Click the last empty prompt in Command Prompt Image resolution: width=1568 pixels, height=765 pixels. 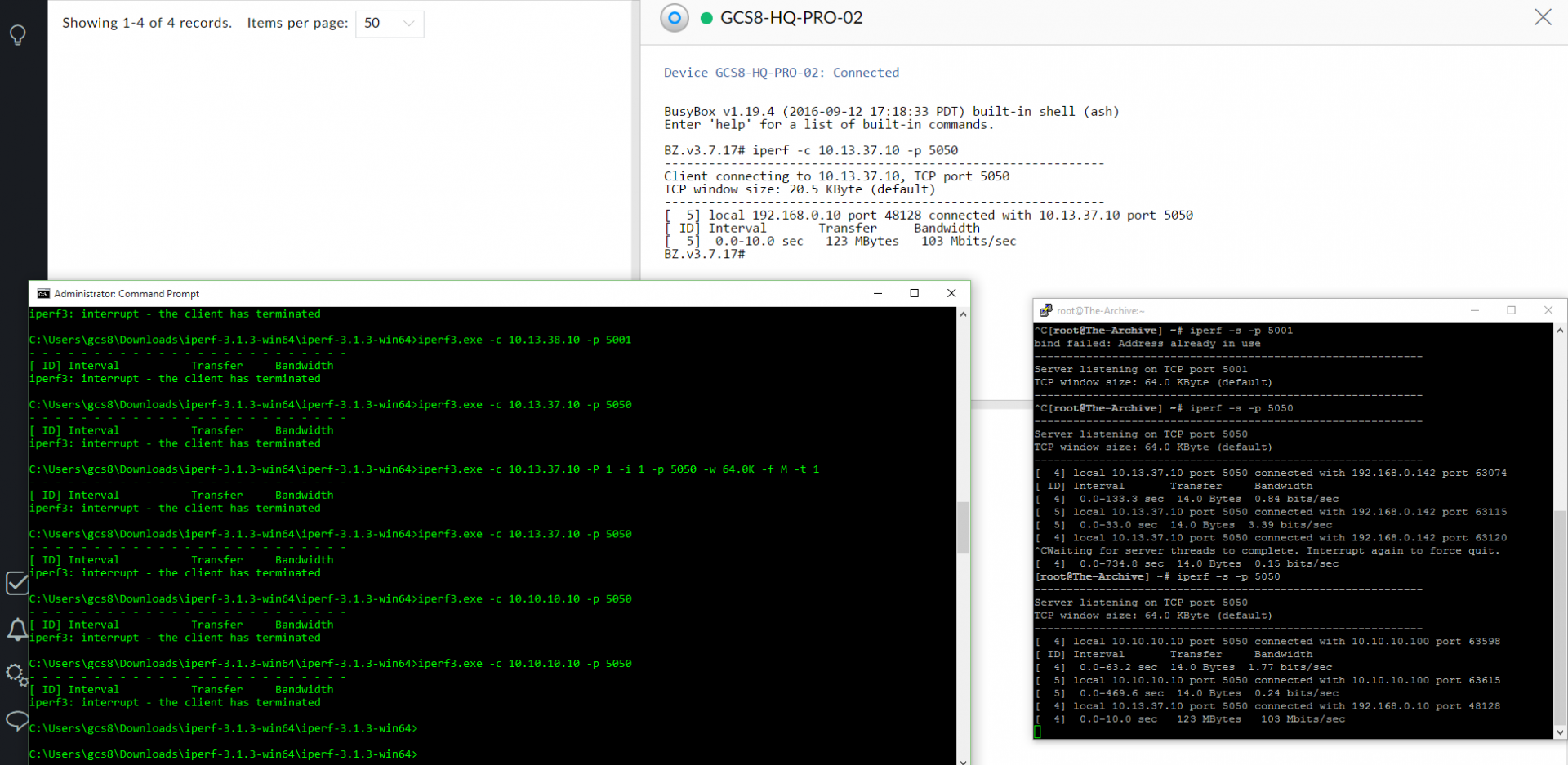[223, 754]
